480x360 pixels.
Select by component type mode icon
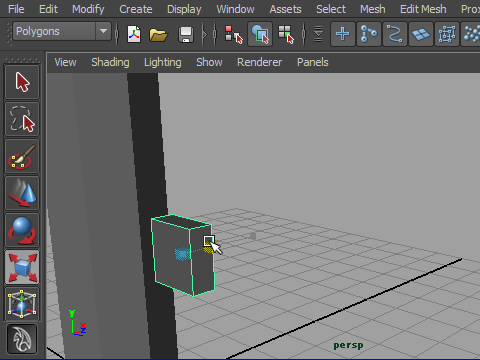click(286, 34)
